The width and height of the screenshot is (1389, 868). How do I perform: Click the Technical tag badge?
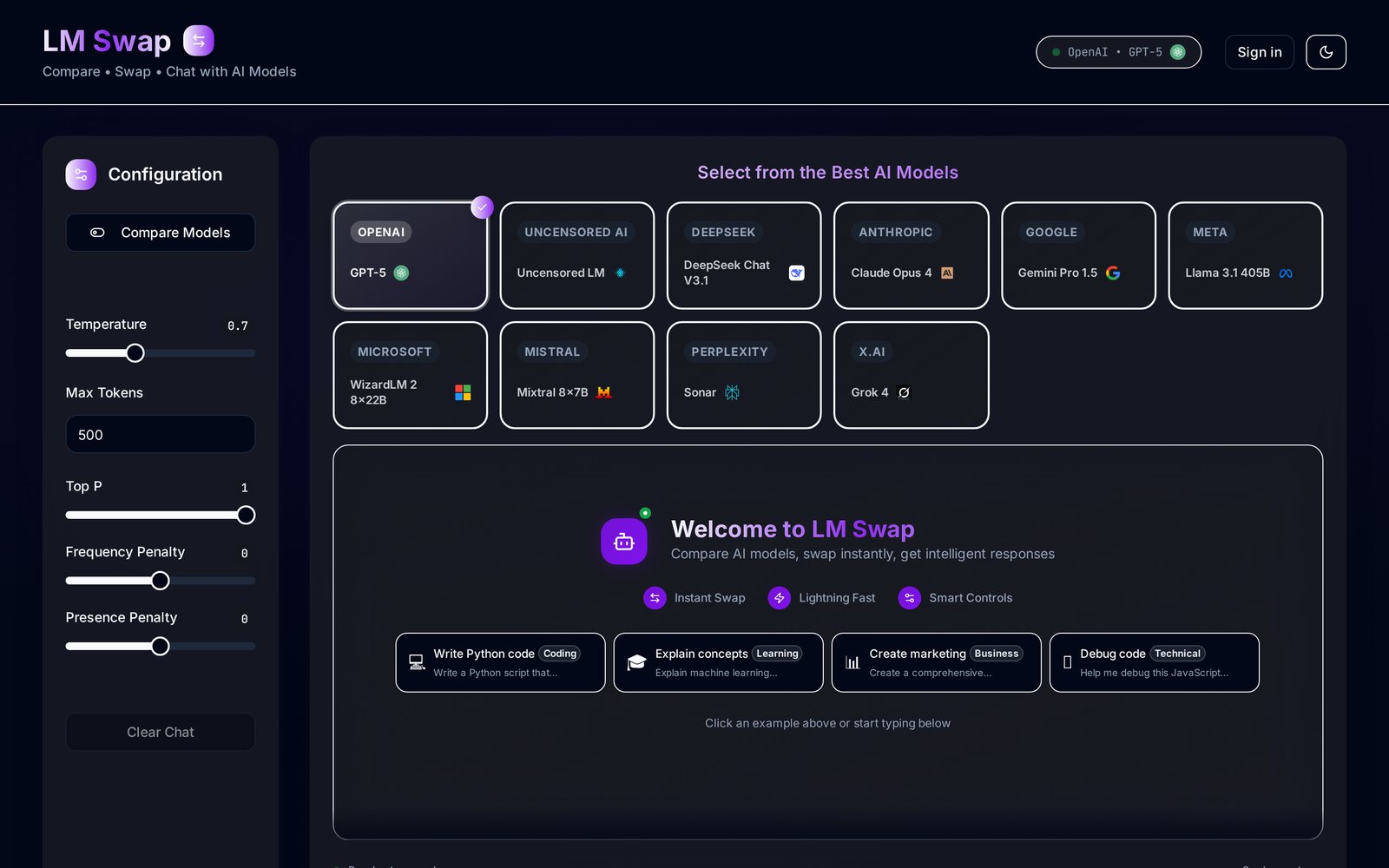[1177, 654]
